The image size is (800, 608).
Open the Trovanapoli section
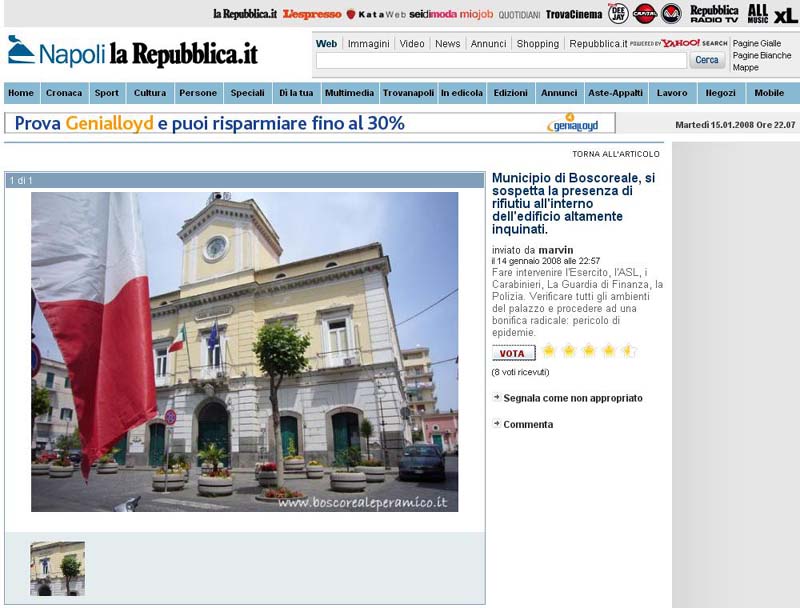409,93
